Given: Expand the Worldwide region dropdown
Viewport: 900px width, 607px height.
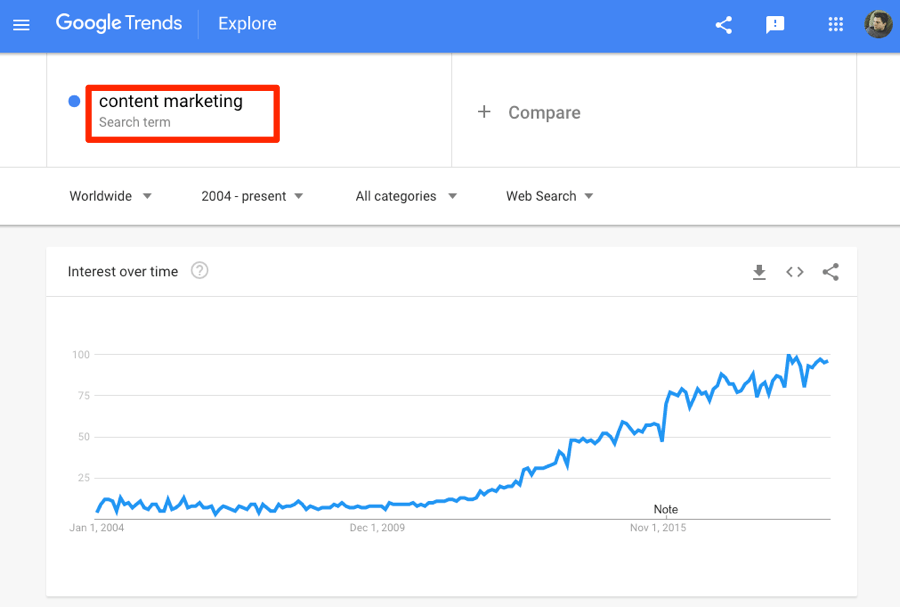Looking at the screenshot, I should (x=110, y=196).
